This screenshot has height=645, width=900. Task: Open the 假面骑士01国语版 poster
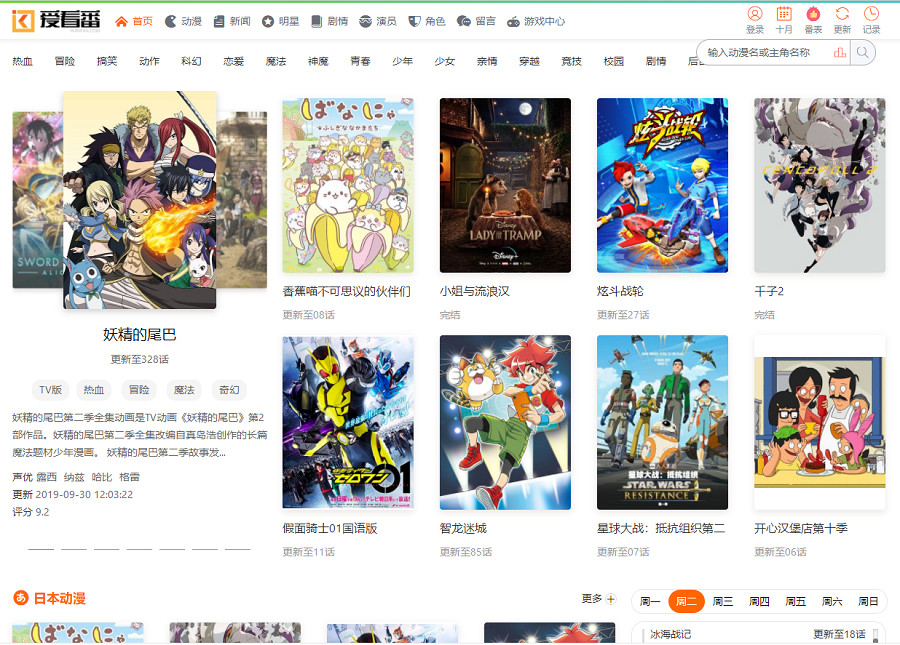[x=348, y=422]
